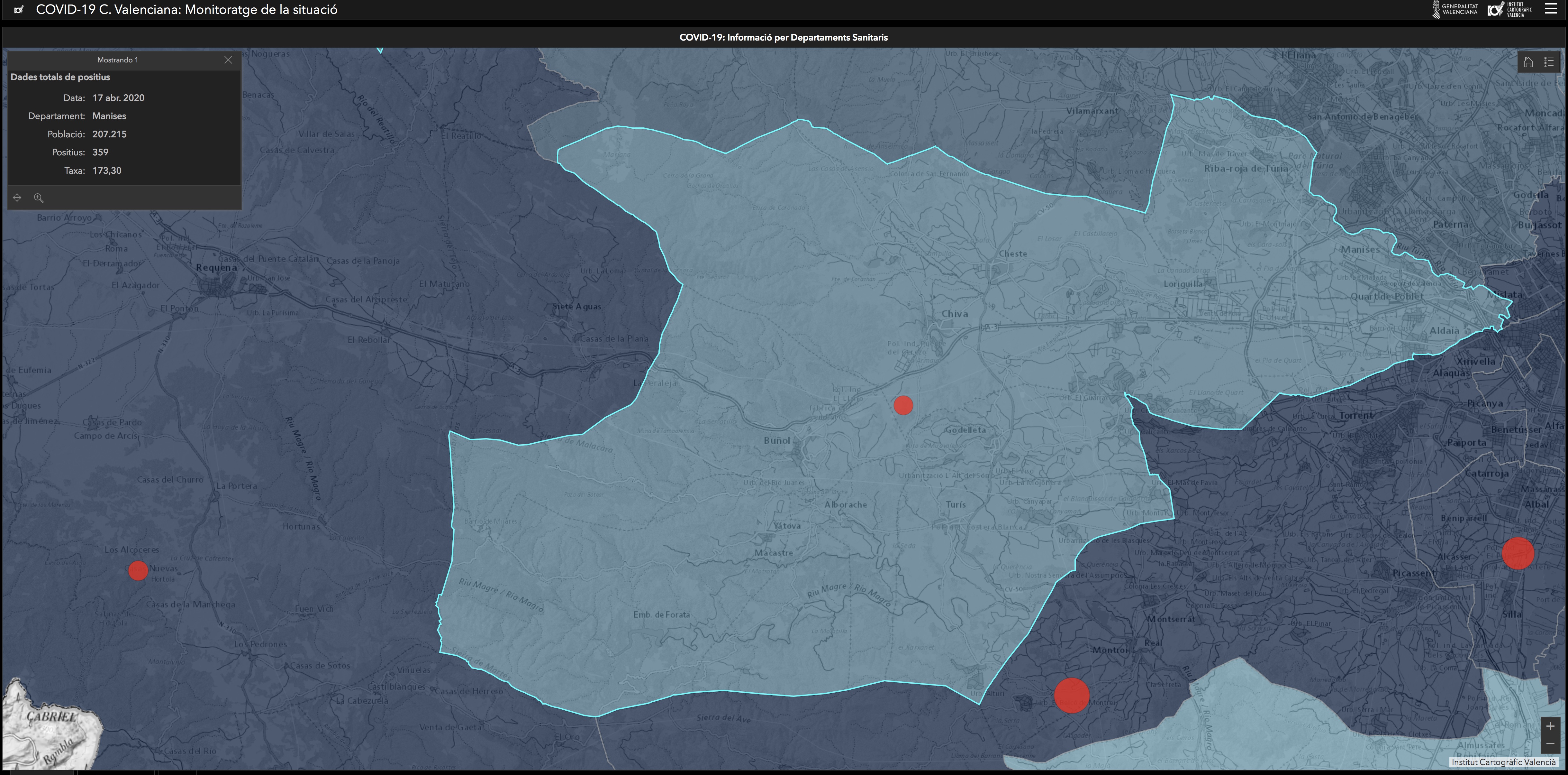The image size is (1568, 775).
Task: Click the Dades totals de positius title
Action: [x=60, y=77]
